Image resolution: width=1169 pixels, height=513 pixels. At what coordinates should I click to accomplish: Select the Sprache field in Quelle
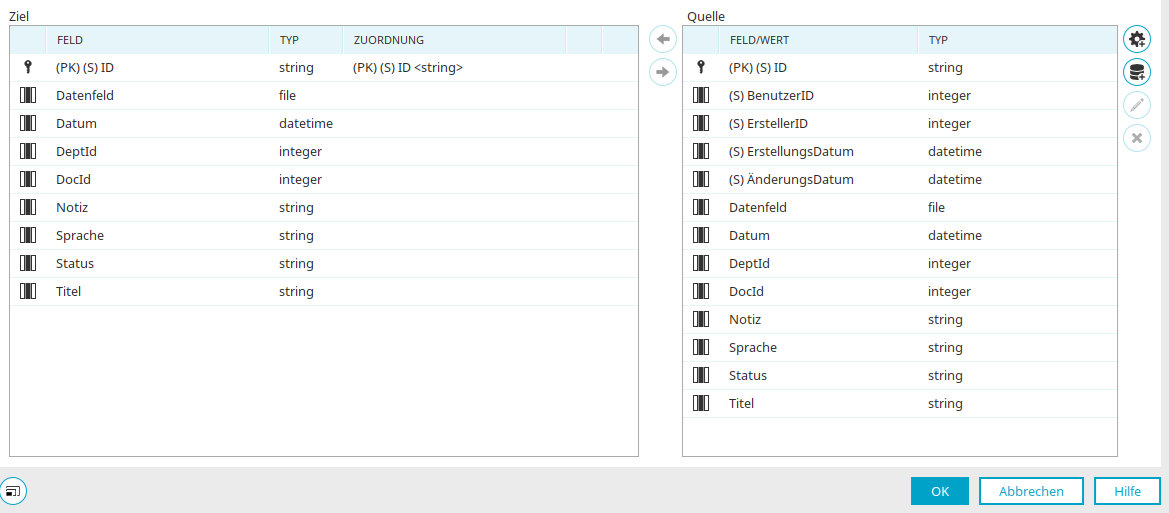[x=753, y=347]
